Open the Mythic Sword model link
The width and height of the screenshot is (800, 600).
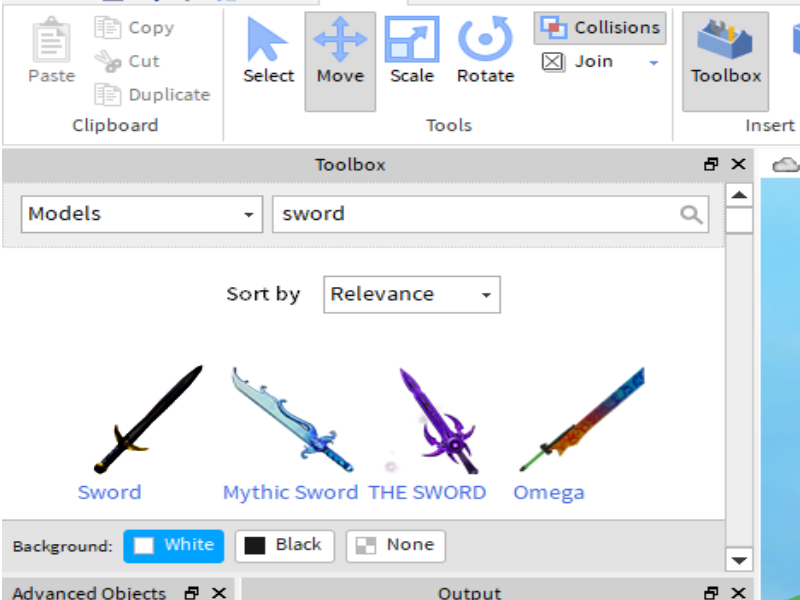point(290,492)
